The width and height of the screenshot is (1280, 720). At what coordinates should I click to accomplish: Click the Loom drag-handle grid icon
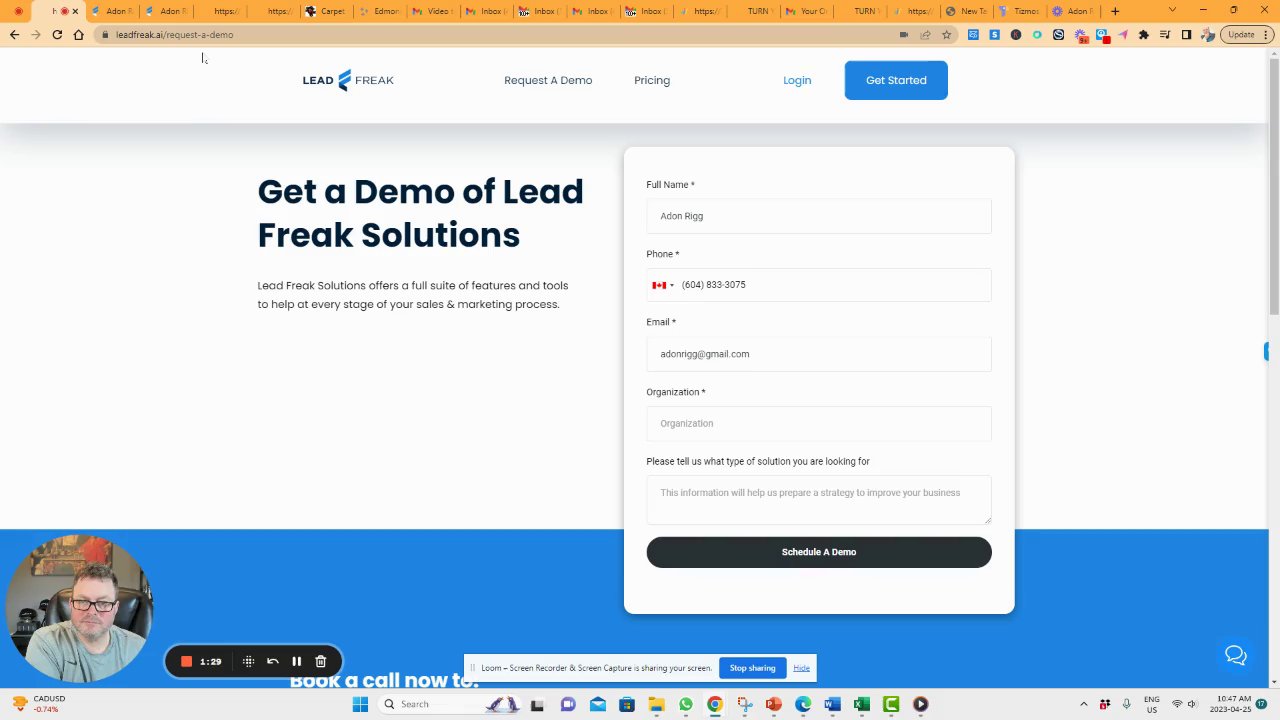(248, 661)
